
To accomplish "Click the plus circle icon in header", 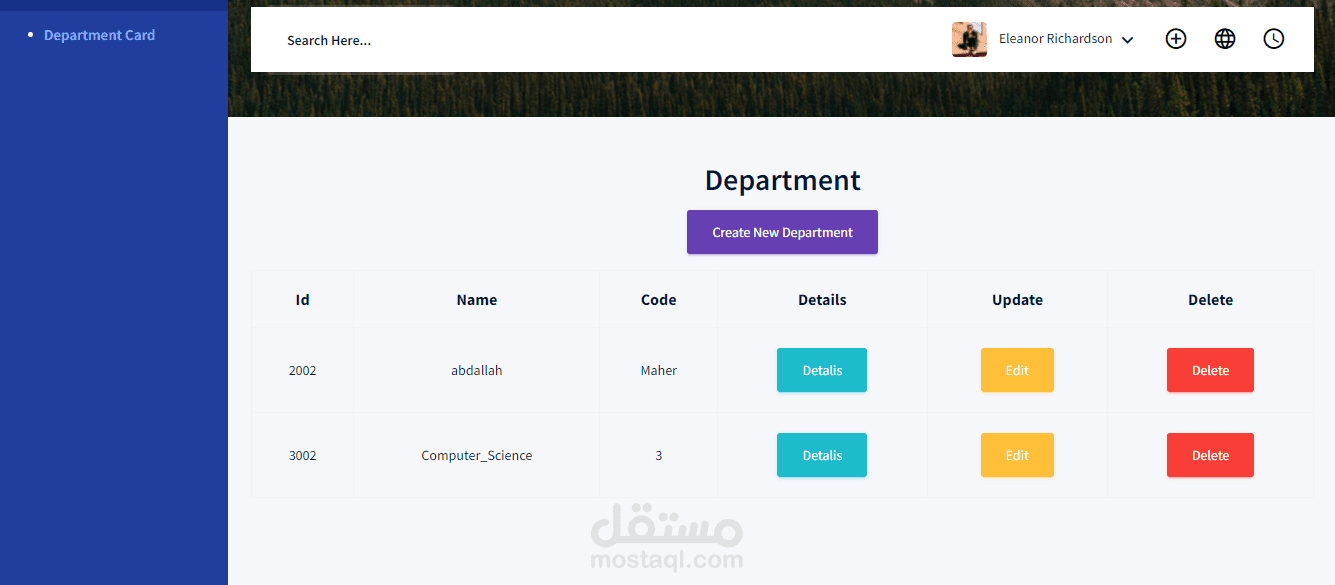I will point(1176,39).
